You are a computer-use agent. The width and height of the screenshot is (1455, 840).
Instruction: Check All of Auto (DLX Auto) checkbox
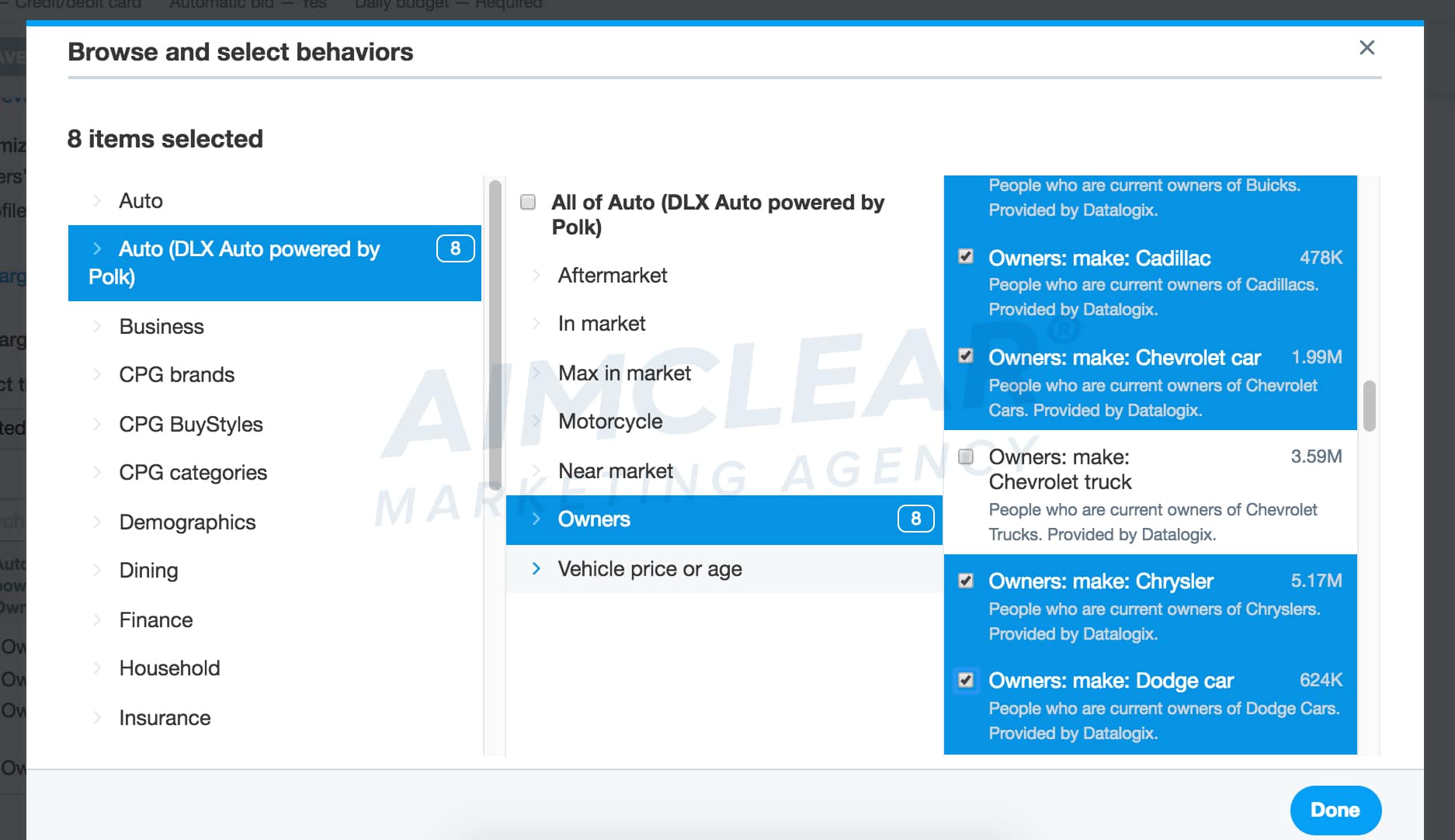[x=528, y=203]
